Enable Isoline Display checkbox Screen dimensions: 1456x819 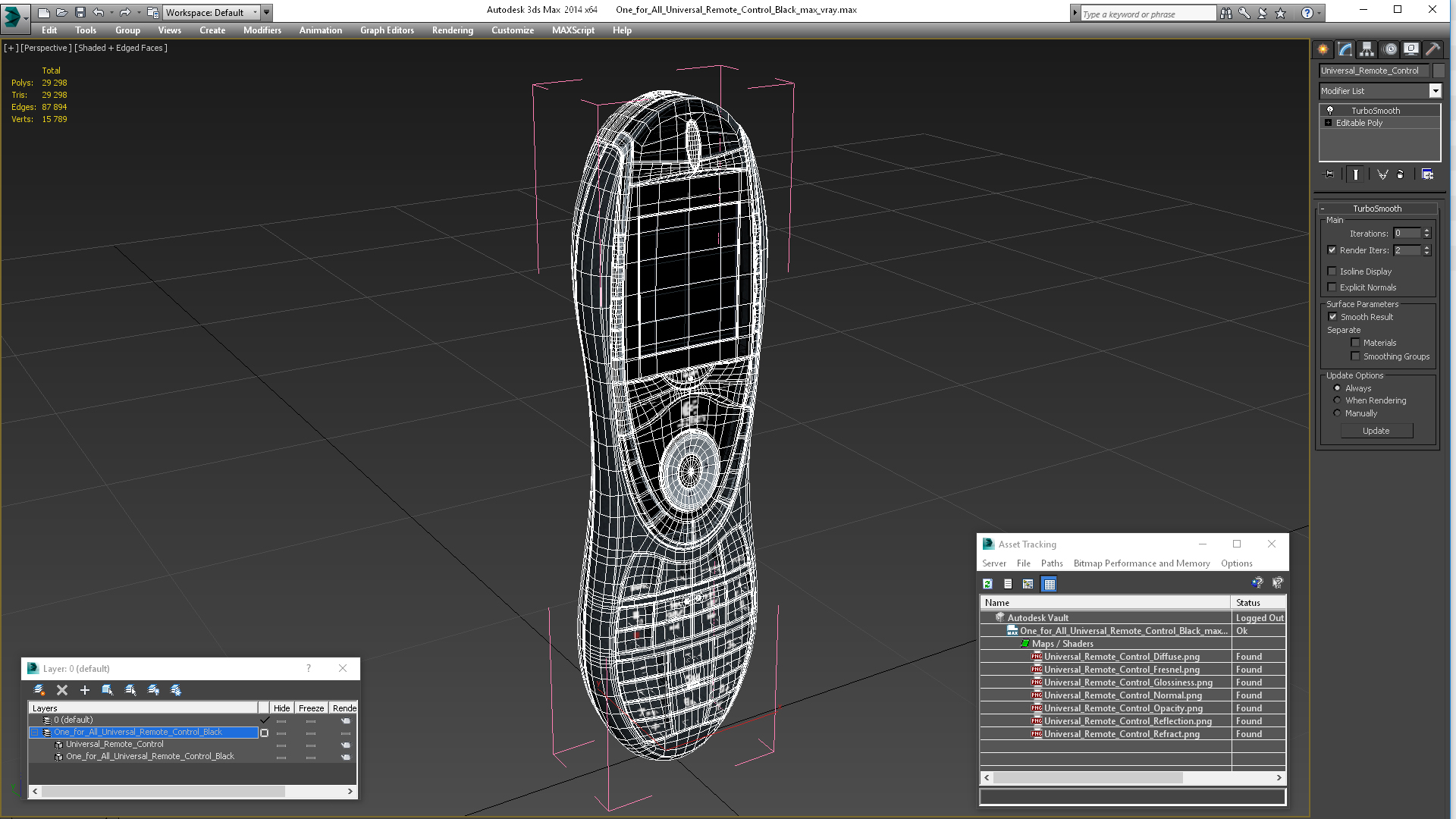click(1332, 271)
